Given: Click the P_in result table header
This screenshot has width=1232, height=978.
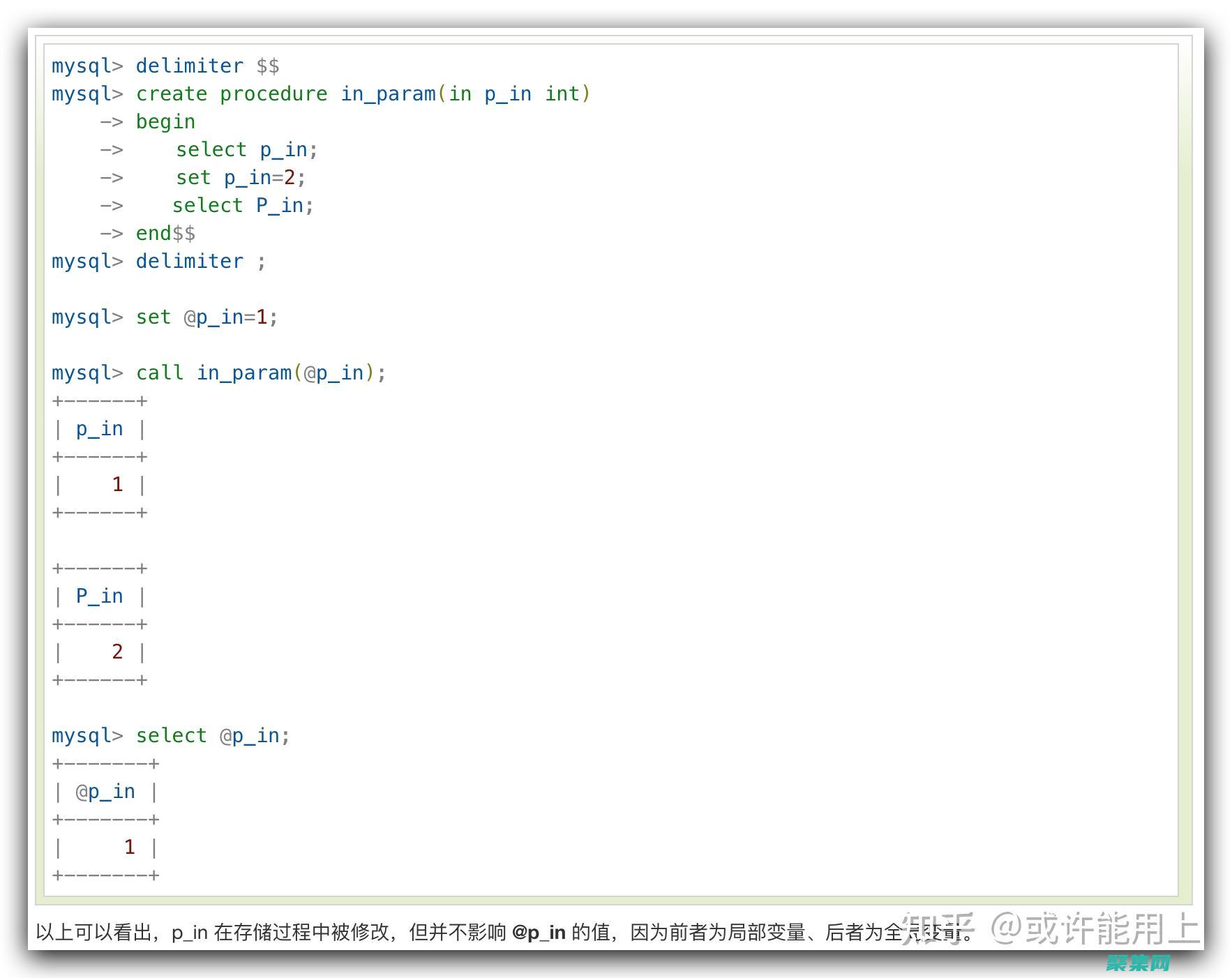Looking at the screenshot, I should tap(99, 595).
